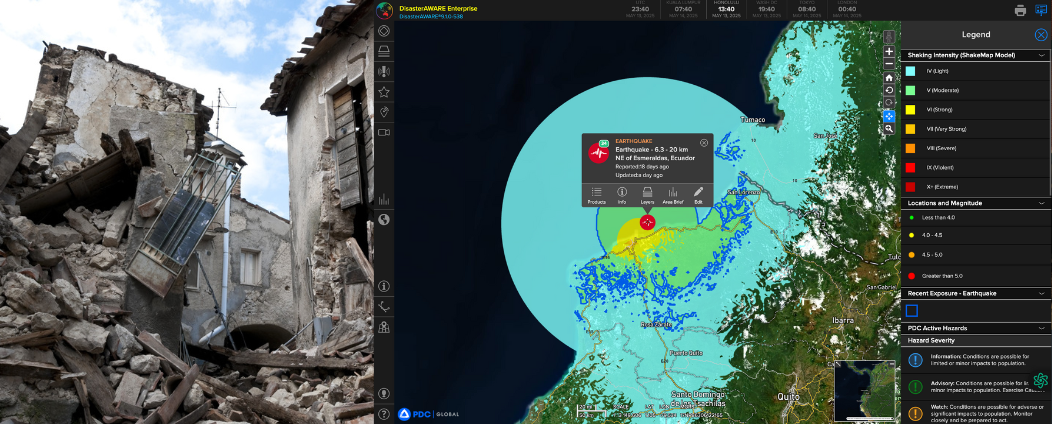Screen dimensions: 1052x424
Task: Select the orange Watch severity icon
Action: [915, 414]
